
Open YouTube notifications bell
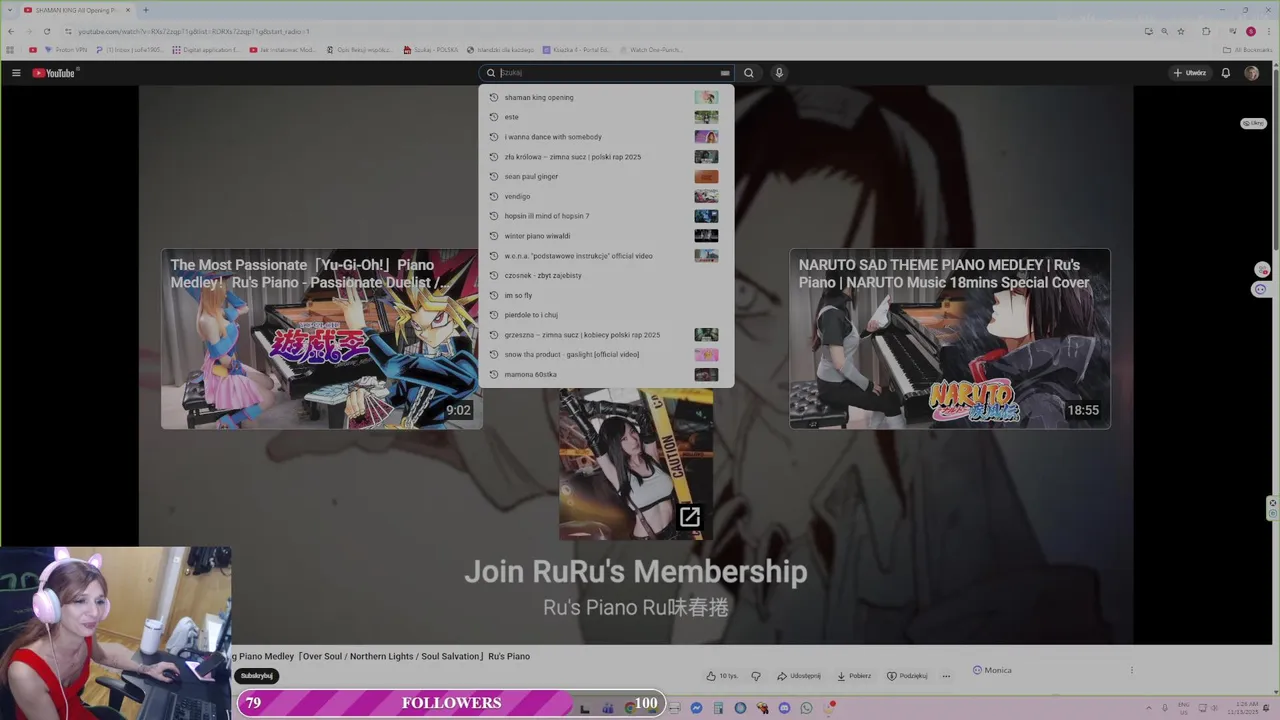[x=1225, y=73]
